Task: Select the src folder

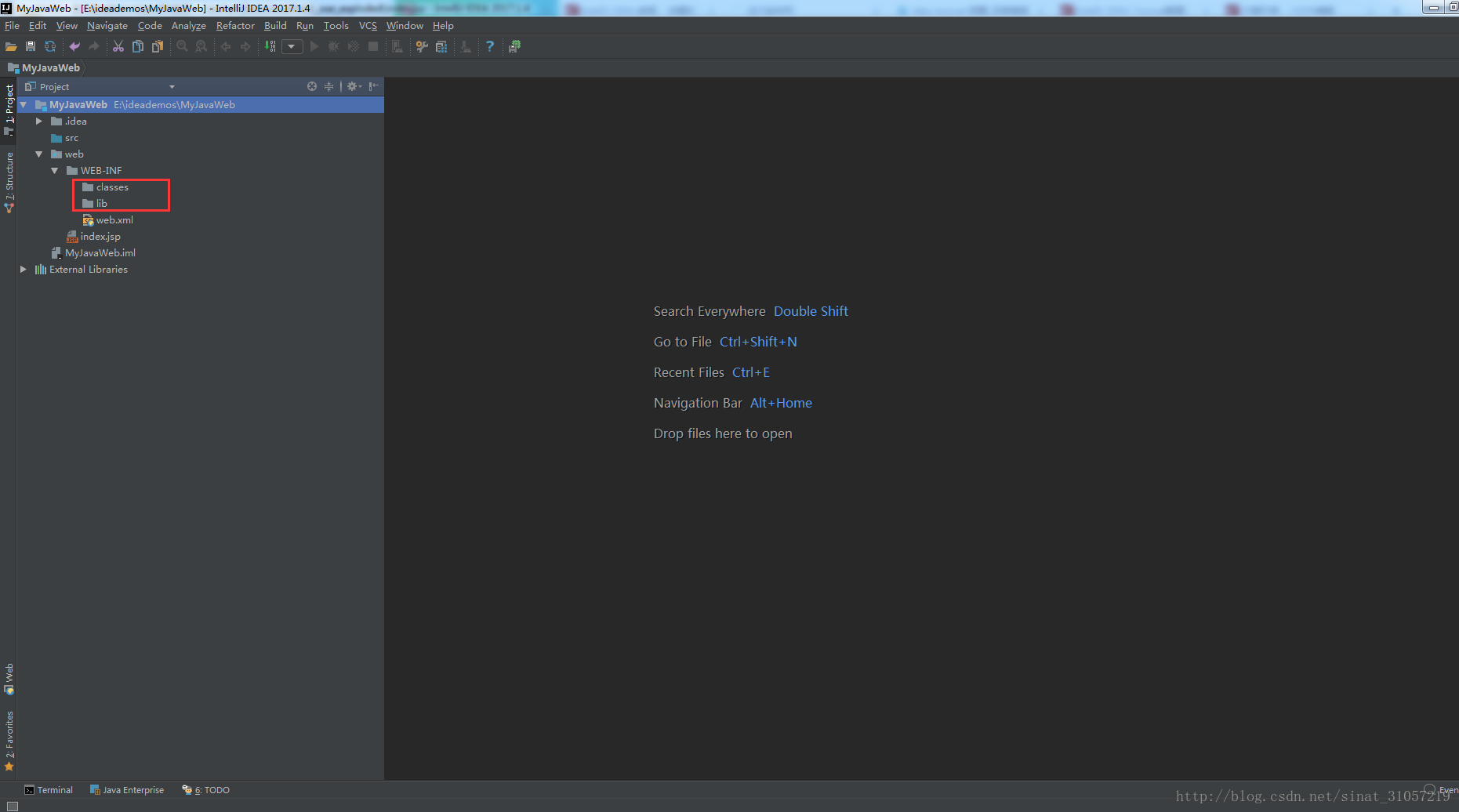Action: click(x=65, y=138)
